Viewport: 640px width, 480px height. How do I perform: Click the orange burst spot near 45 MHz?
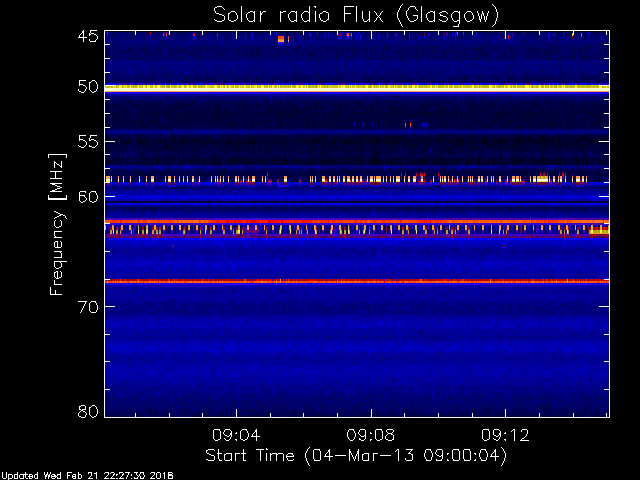tap(281, 39)
